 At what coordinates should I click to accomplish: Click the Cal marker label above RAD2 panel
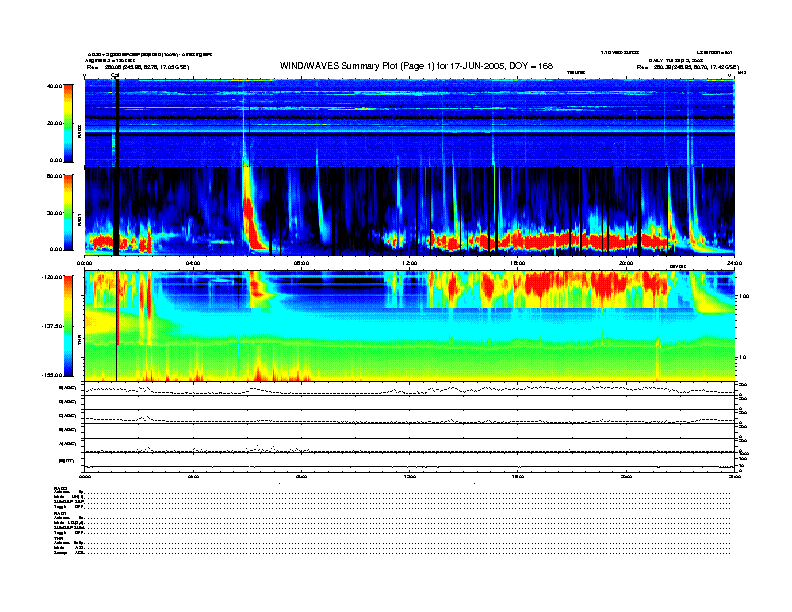(x=115, y=76)
